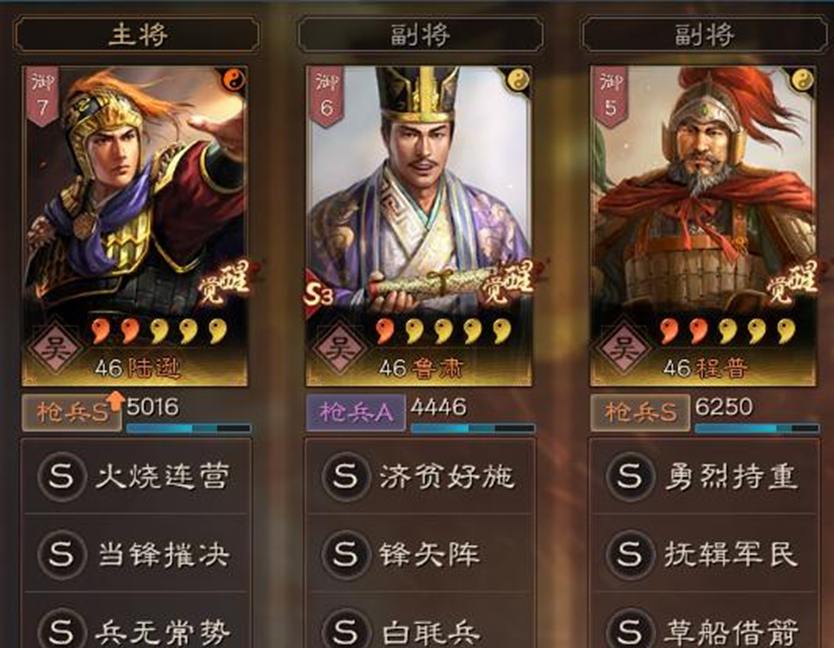Tap the 枪兵A troop type tag
This screenshot has height=648, width=834.
pos(356,412)
